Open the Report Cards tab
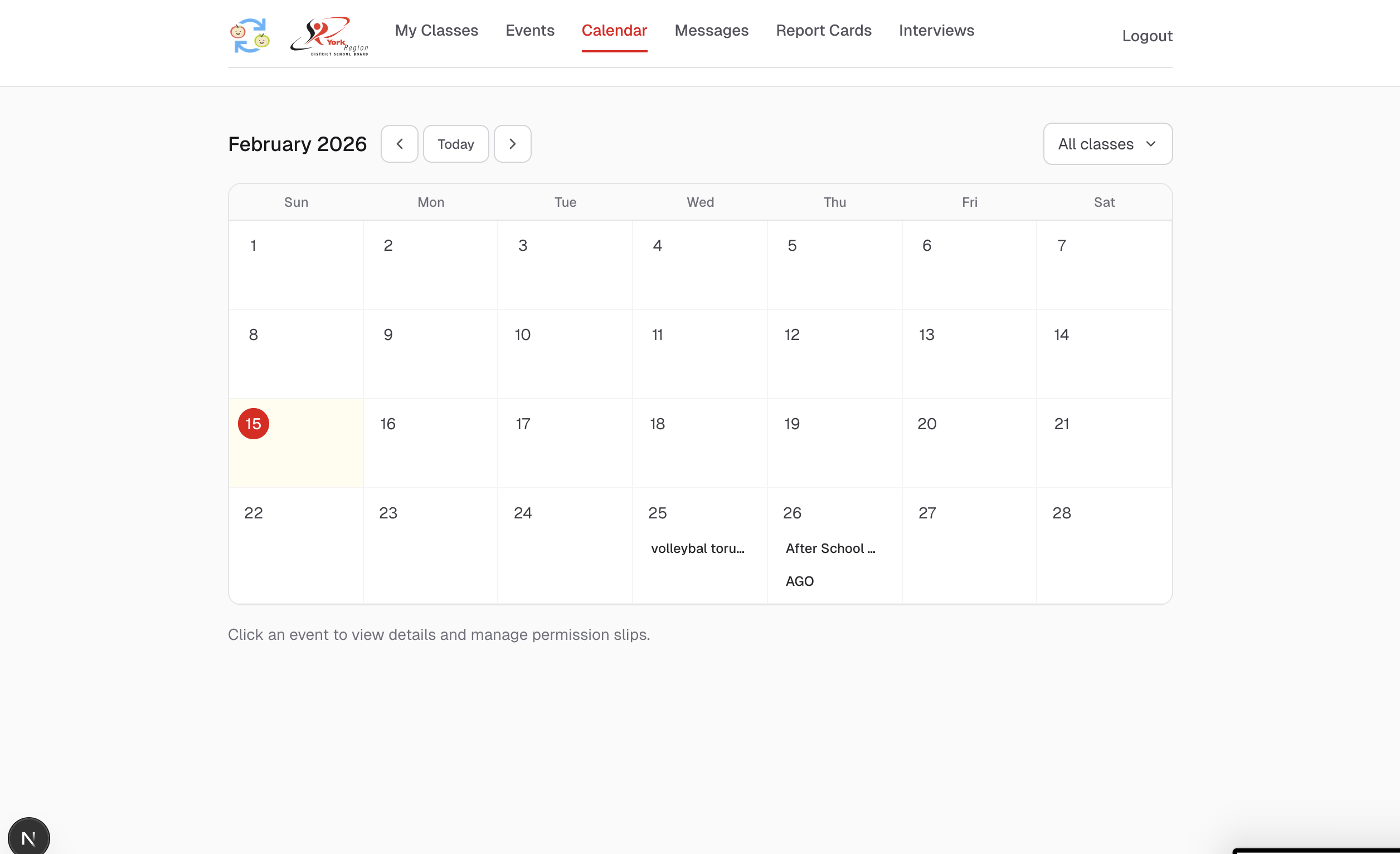 [x=823, y=31]
